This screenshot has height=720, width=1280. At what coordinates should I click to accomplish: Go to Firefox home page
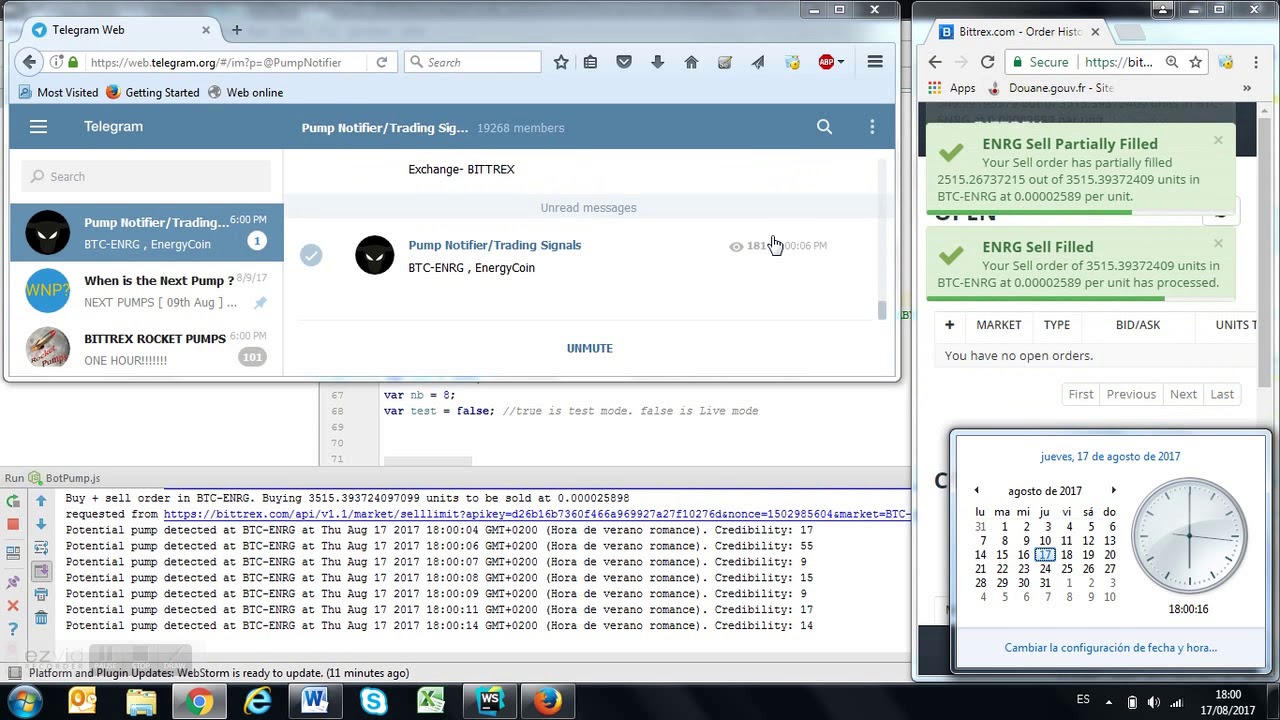point(691,62)
